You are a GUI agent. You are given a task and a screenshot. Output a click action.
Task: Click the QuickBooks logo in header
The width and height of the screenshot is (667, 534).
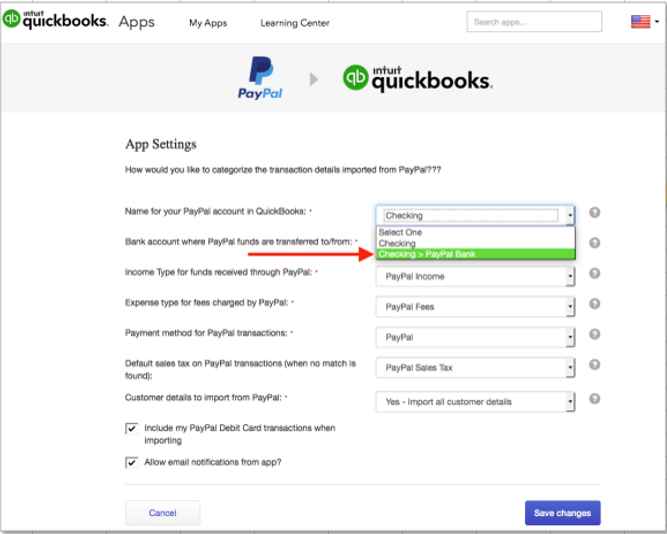[x=55, y=20]
